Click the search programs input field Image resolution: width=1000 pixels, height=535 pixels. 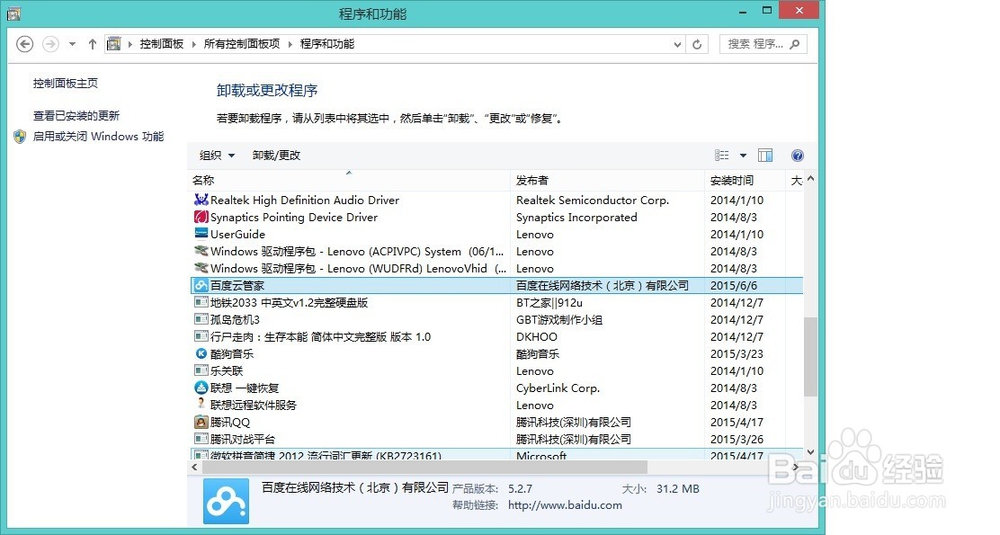(763, 44)
